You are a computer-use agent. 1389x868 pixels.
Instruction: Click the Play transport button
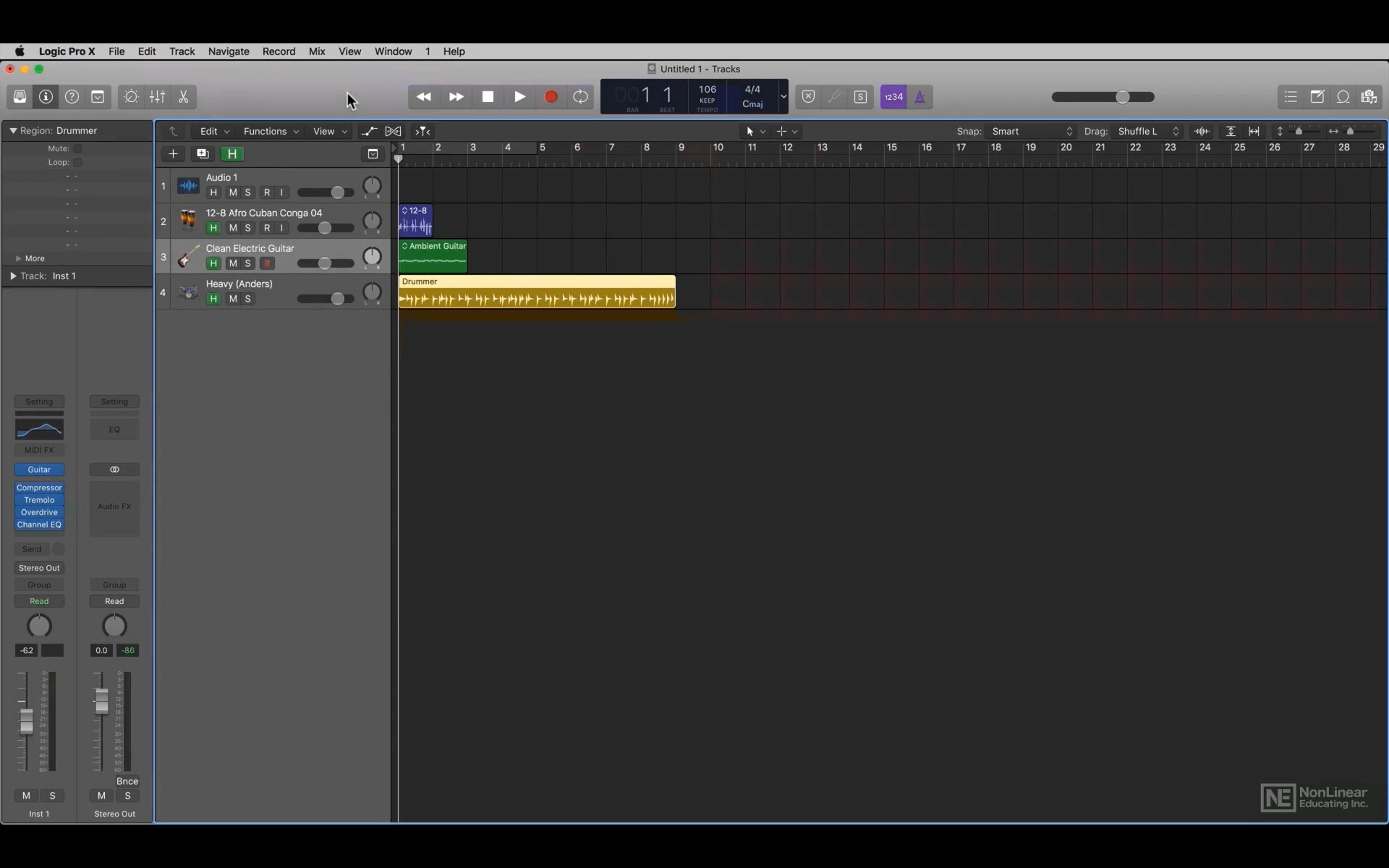(x=519, y=97)
